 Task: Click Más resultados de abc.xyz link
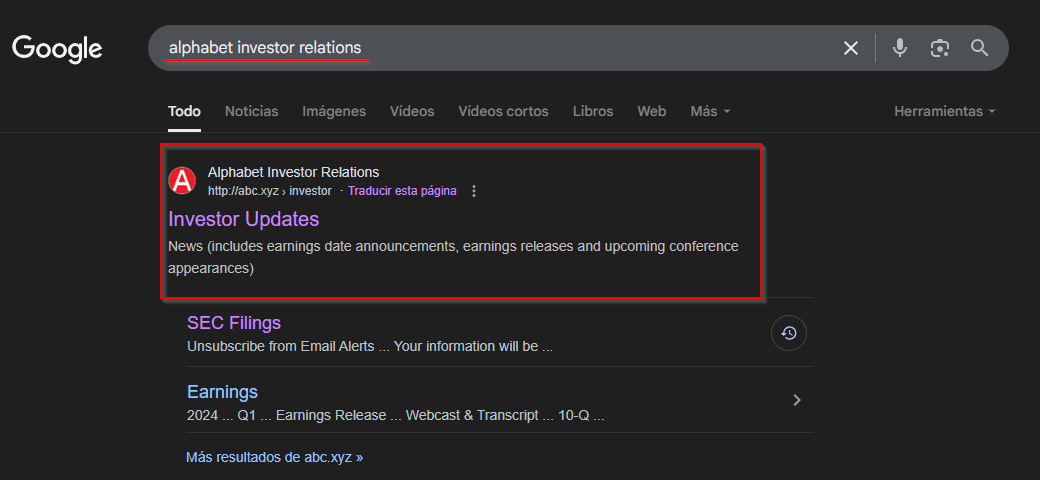[274, 457]
